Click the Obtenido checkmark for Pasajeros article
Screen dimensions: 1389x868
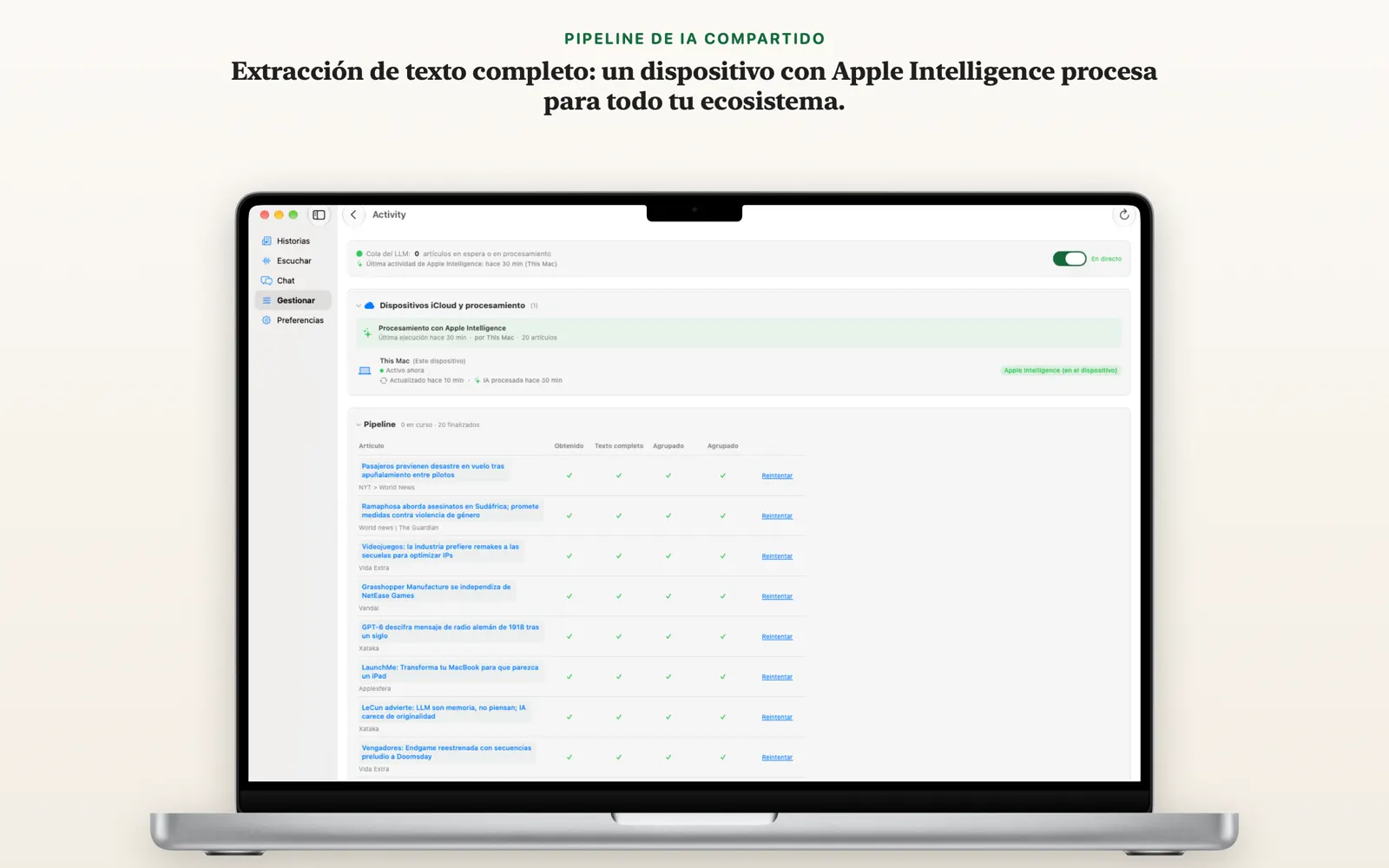569,476
